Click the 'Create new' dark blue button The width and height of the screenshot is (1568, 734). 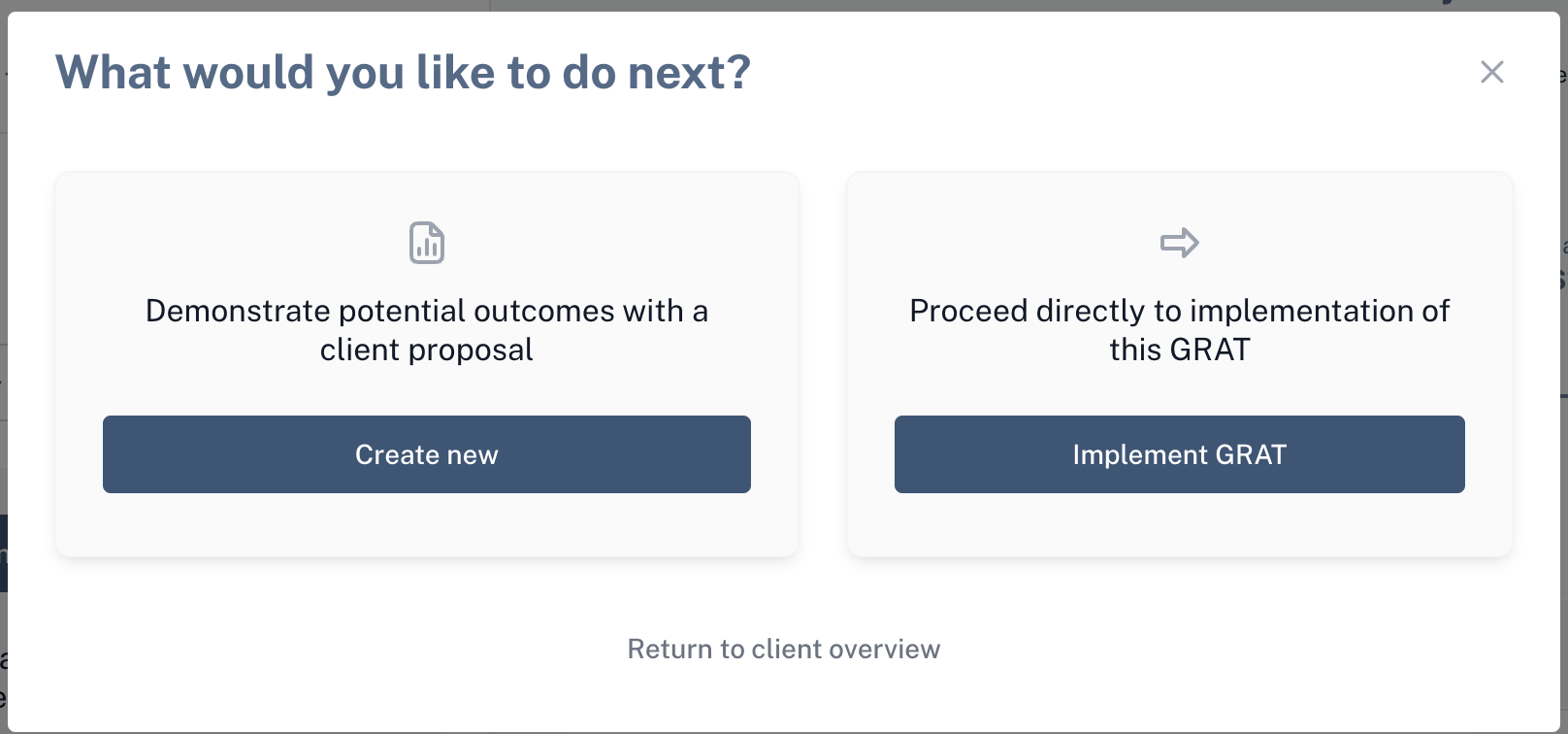click(x=427, y=454)
